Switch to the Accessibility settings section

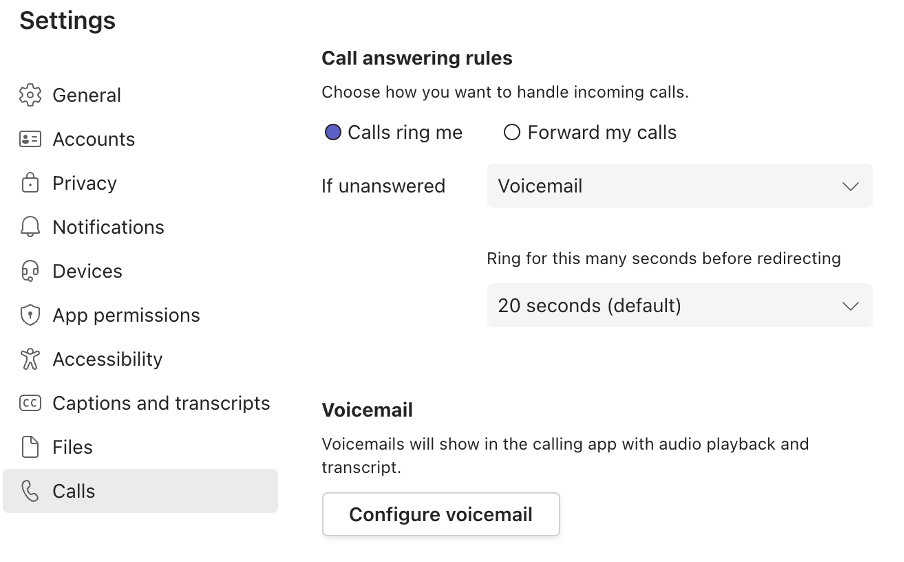(107, 359)
